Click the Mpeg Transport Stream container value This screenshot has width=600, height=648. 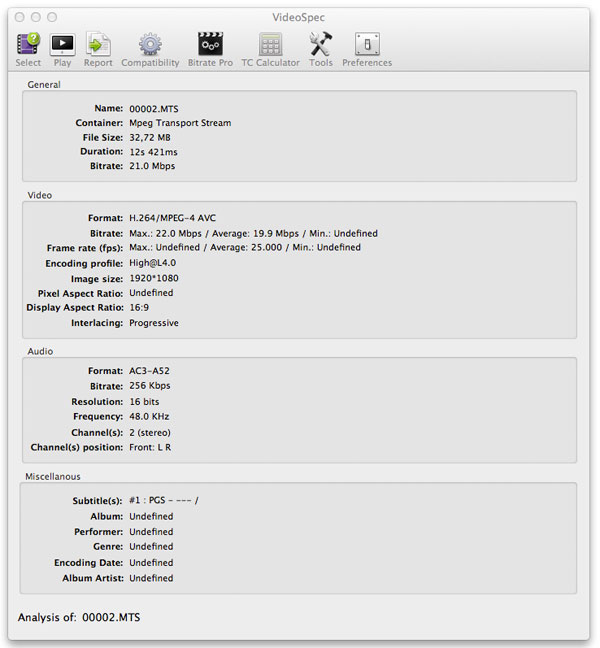180,123
